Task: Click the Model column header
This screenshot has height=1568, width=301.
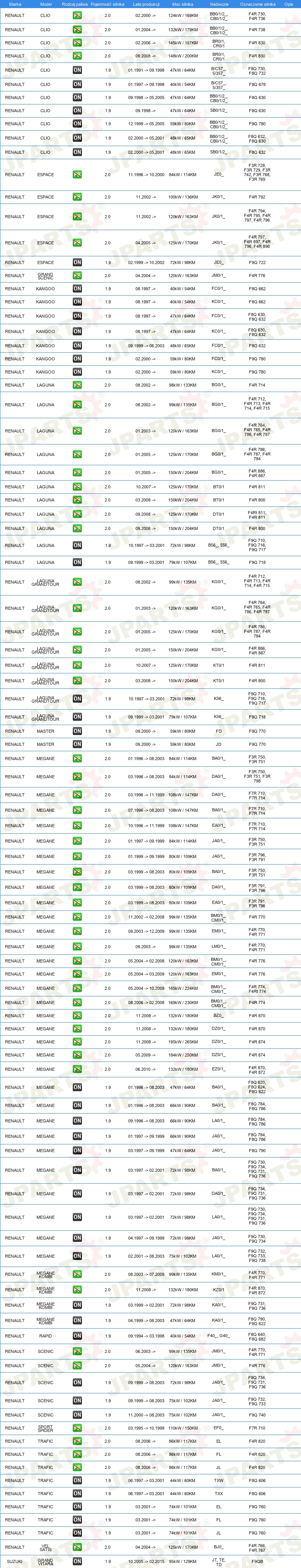Action: pyautogui.click(x=45, y=4)
